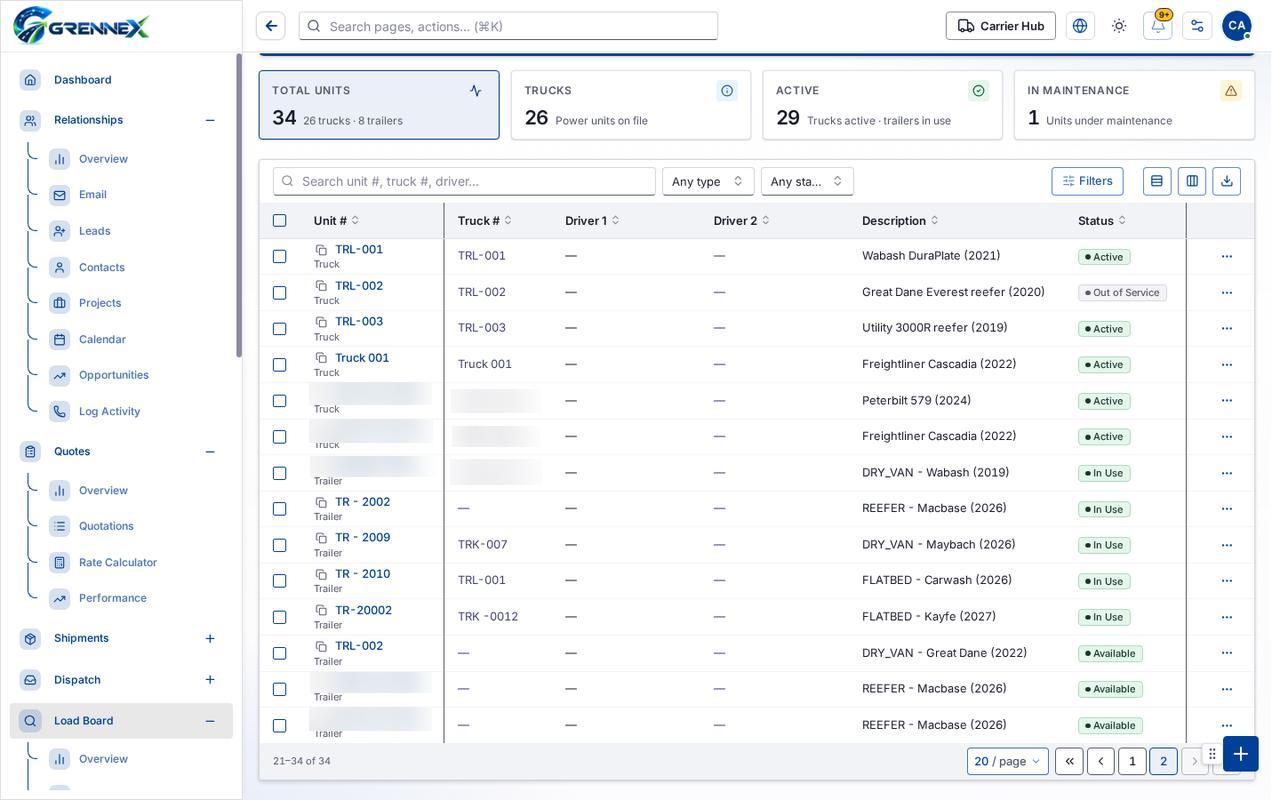Jump to first page of results
Viewport: 1280px width, 800px height.
(1069, 762)
